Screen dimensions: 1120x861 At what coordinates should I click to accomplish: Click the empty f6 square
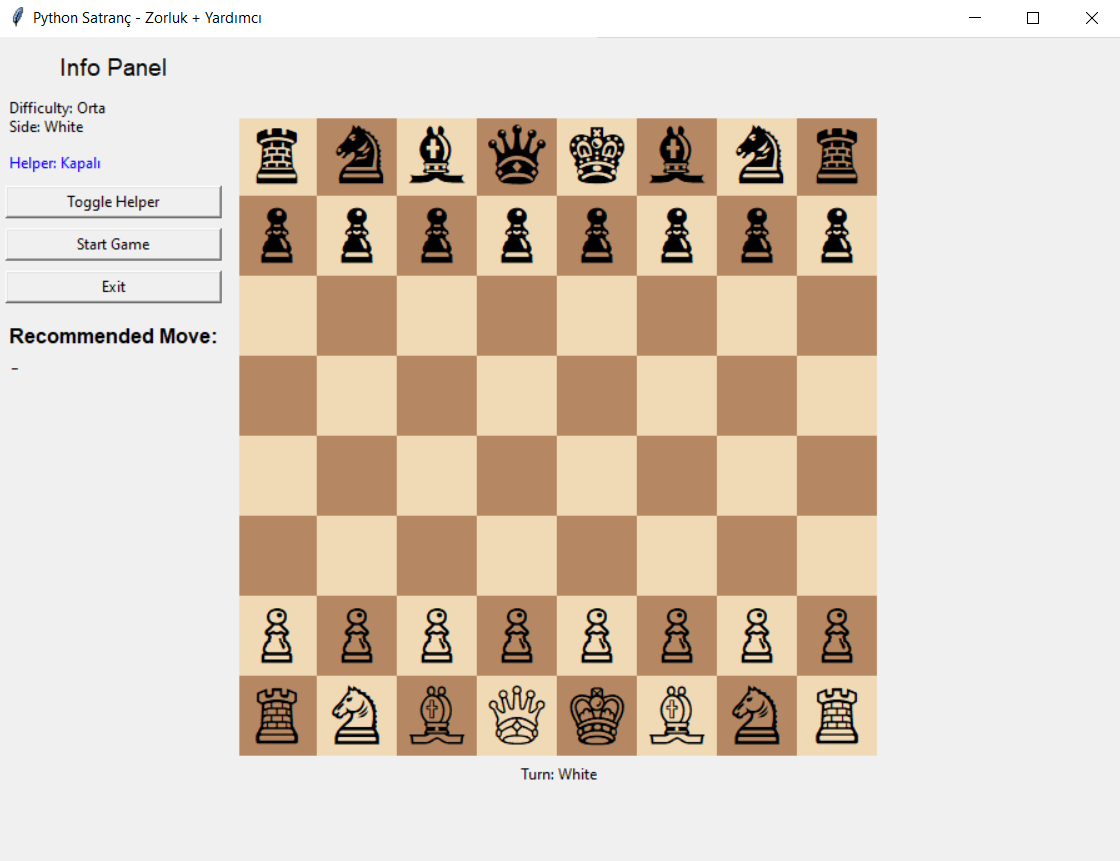[677, 316]
